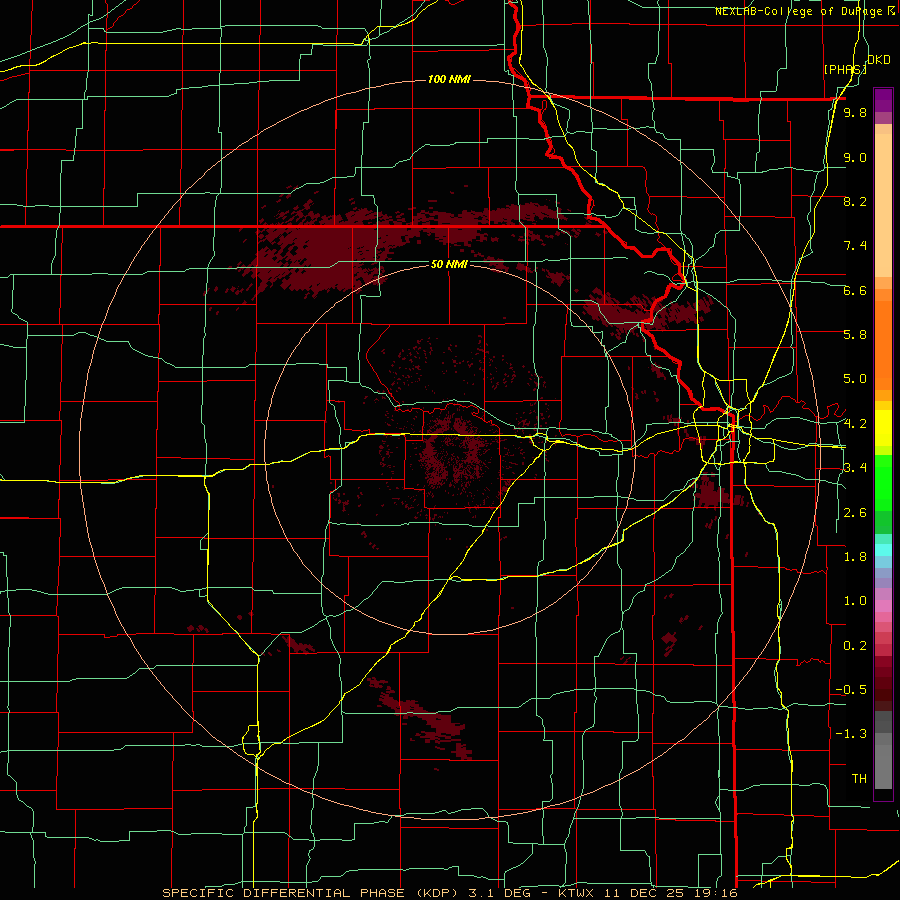Viewport: 900px width, 900px height.
Task: Click the 0.2 value on the scale
Action: click(x=855, y=646)
